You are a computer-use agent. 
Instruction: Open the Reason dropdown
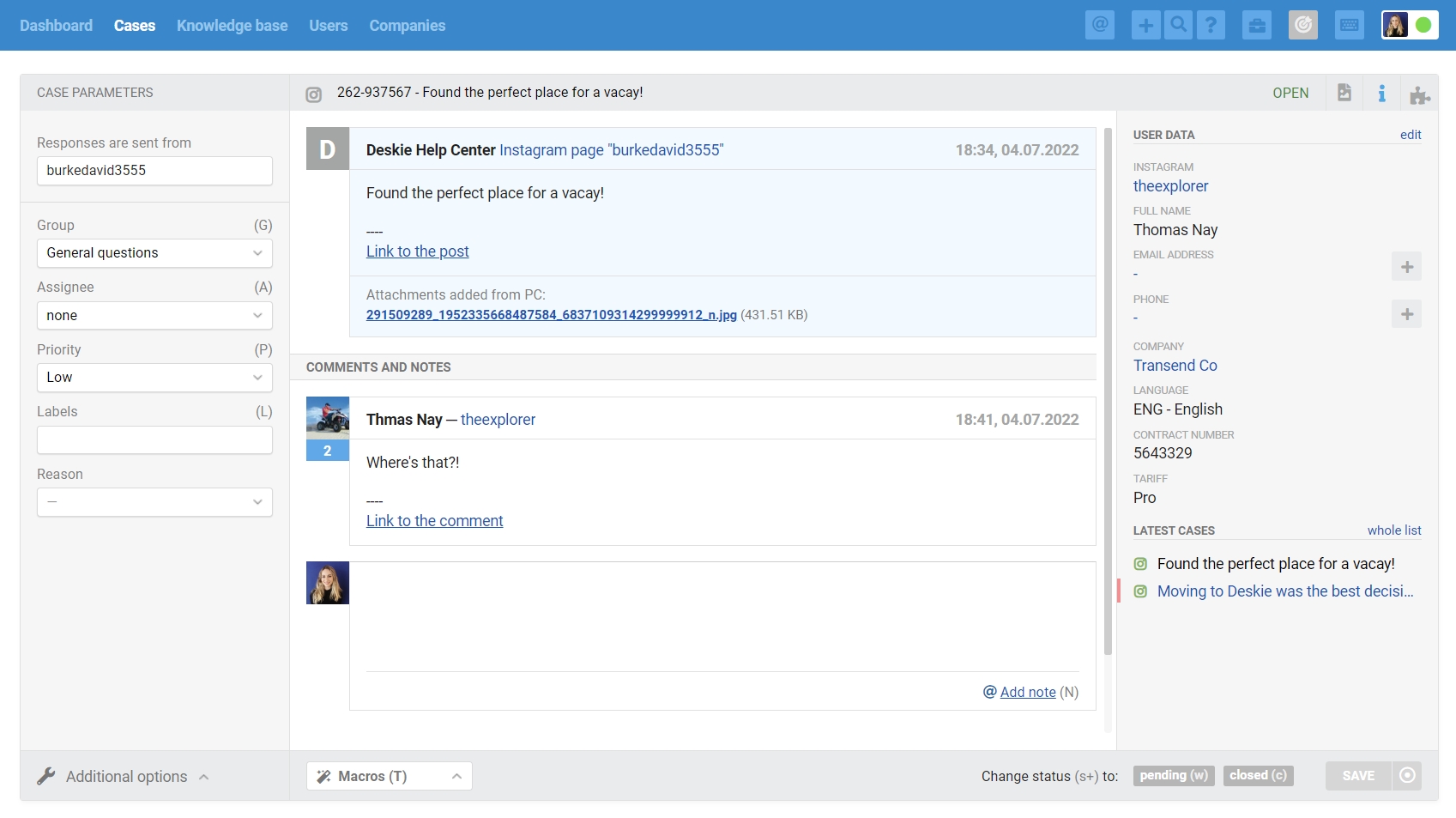pos(154,502)
